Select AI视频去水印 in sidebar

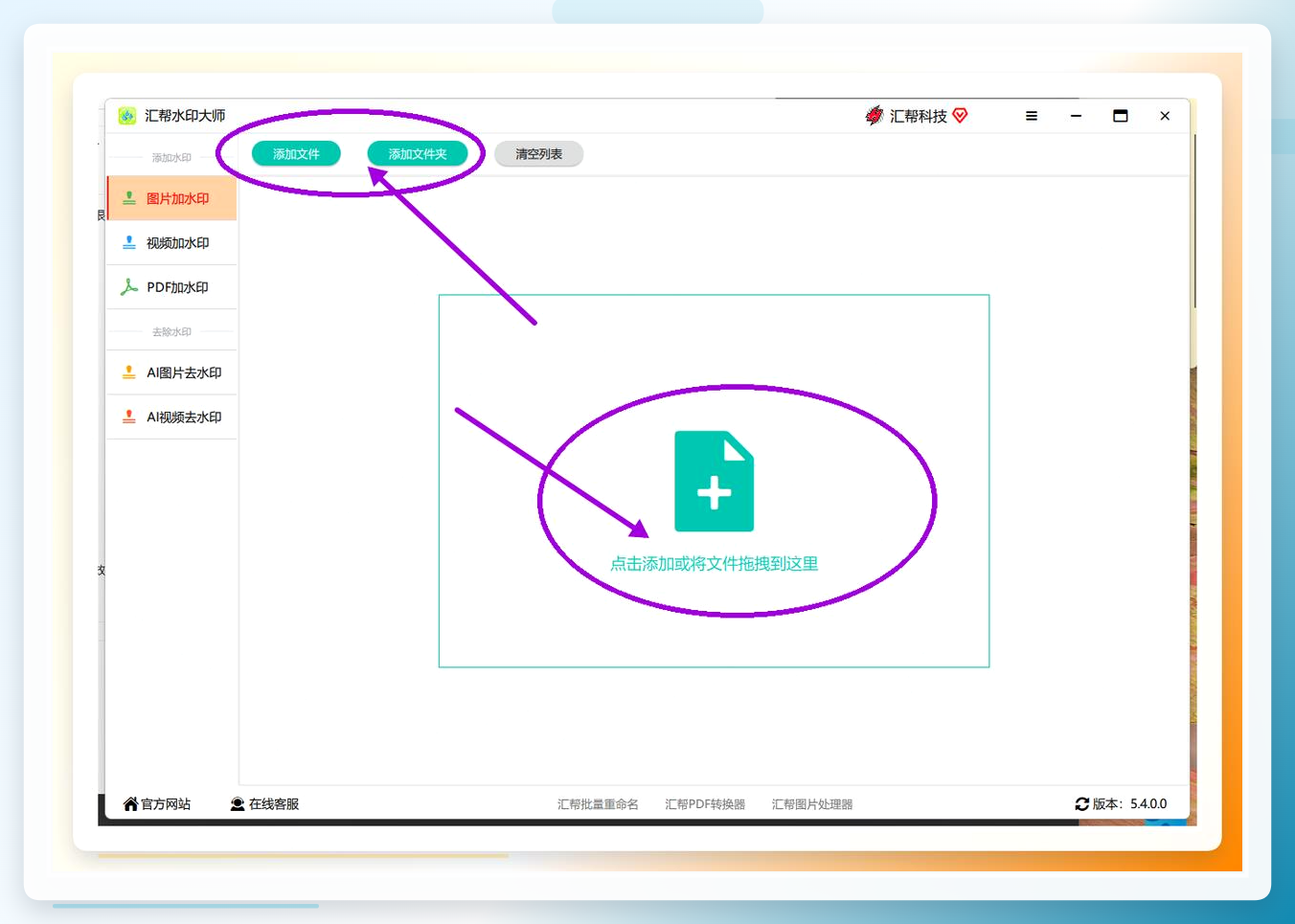172,417
